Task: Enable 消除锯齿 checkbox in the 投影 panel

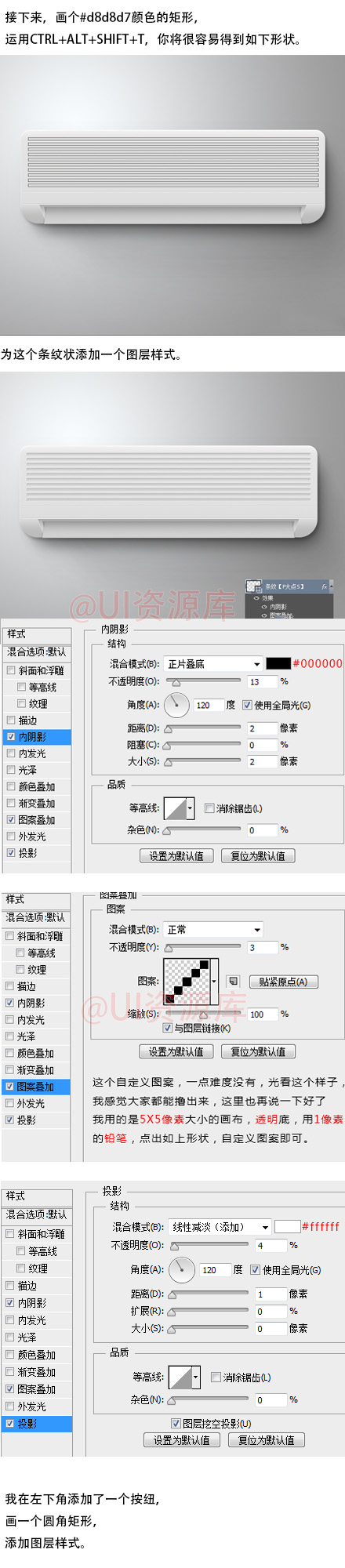Action: click(216, 1377)
